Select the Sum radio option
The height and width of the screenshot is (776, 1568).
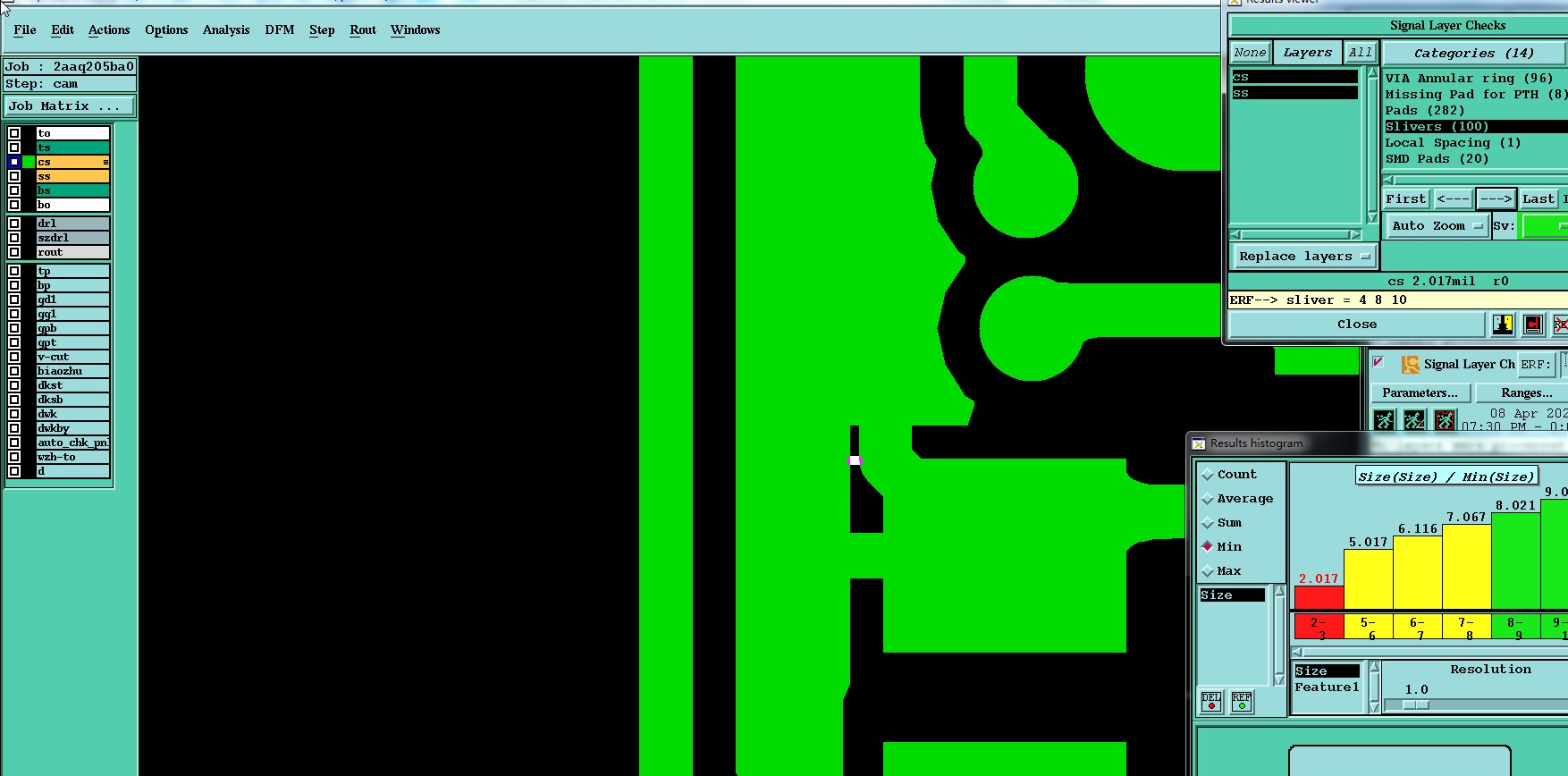1208,523
